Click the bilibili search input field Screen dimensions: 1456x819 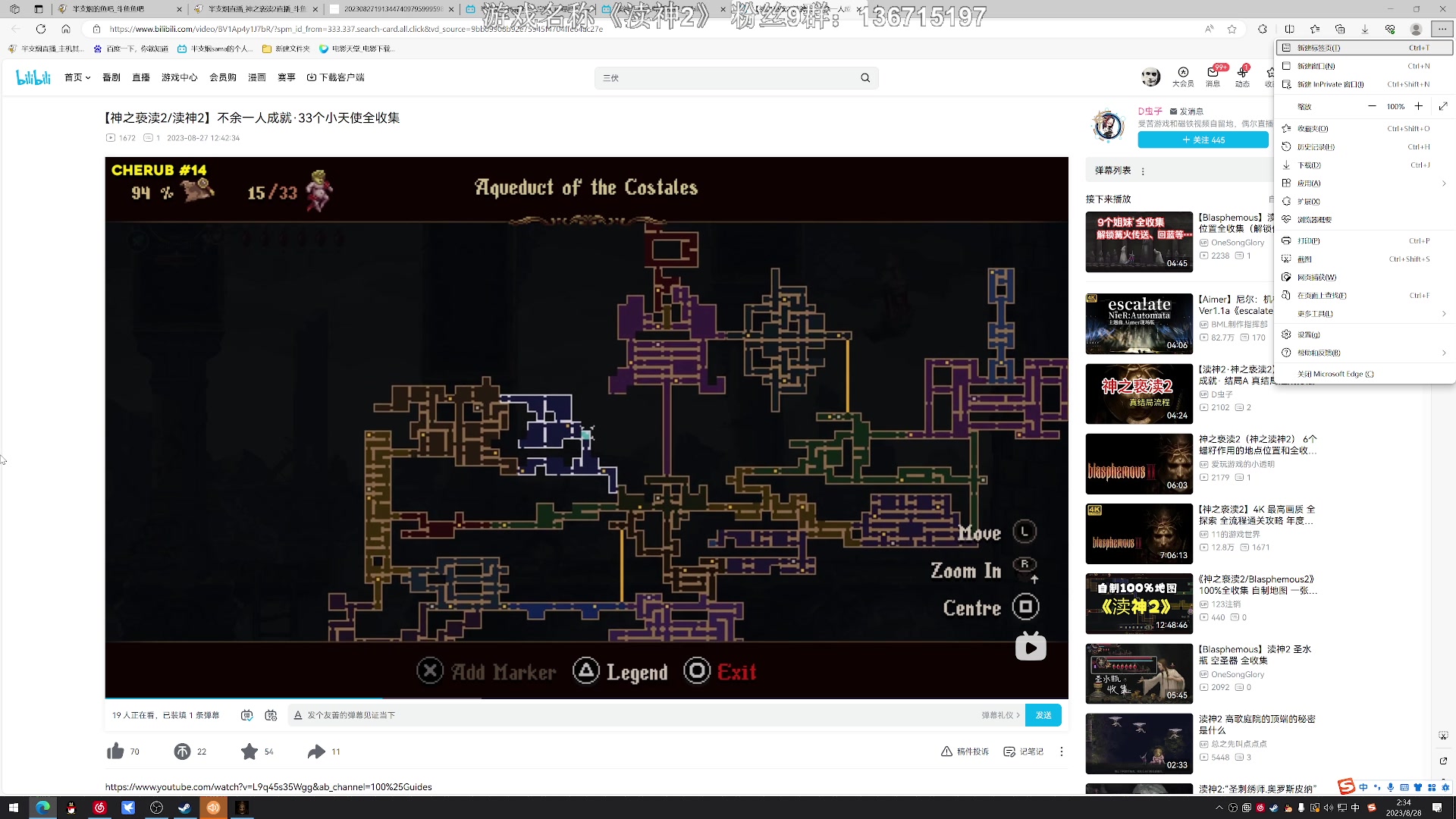(728, 78)
